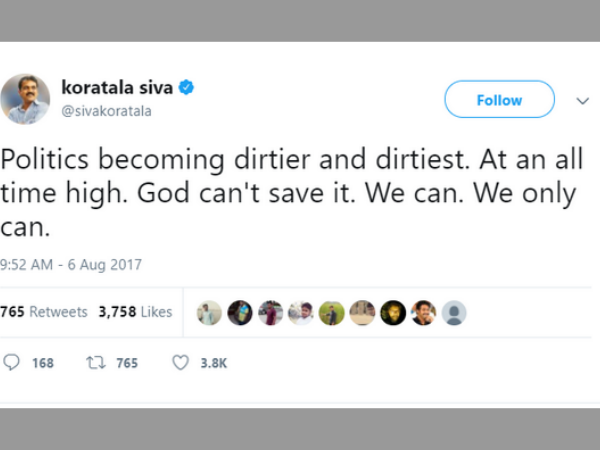Expand the tweet options chevron
The image size is (600, 450).
coord(583,101)
